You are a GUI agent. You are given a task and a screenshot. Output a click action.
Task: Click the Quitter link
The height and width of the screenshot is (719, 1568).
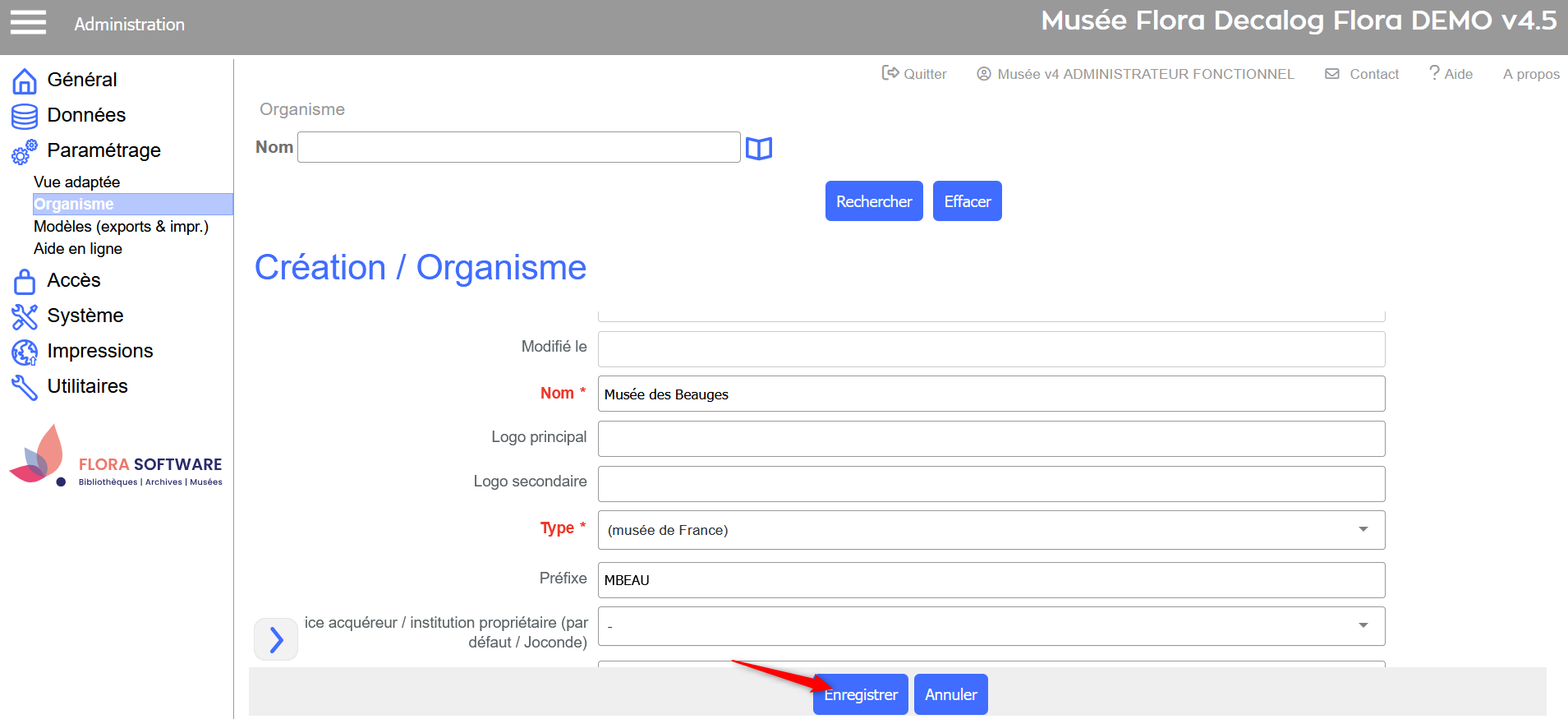[x=914, y=74]
